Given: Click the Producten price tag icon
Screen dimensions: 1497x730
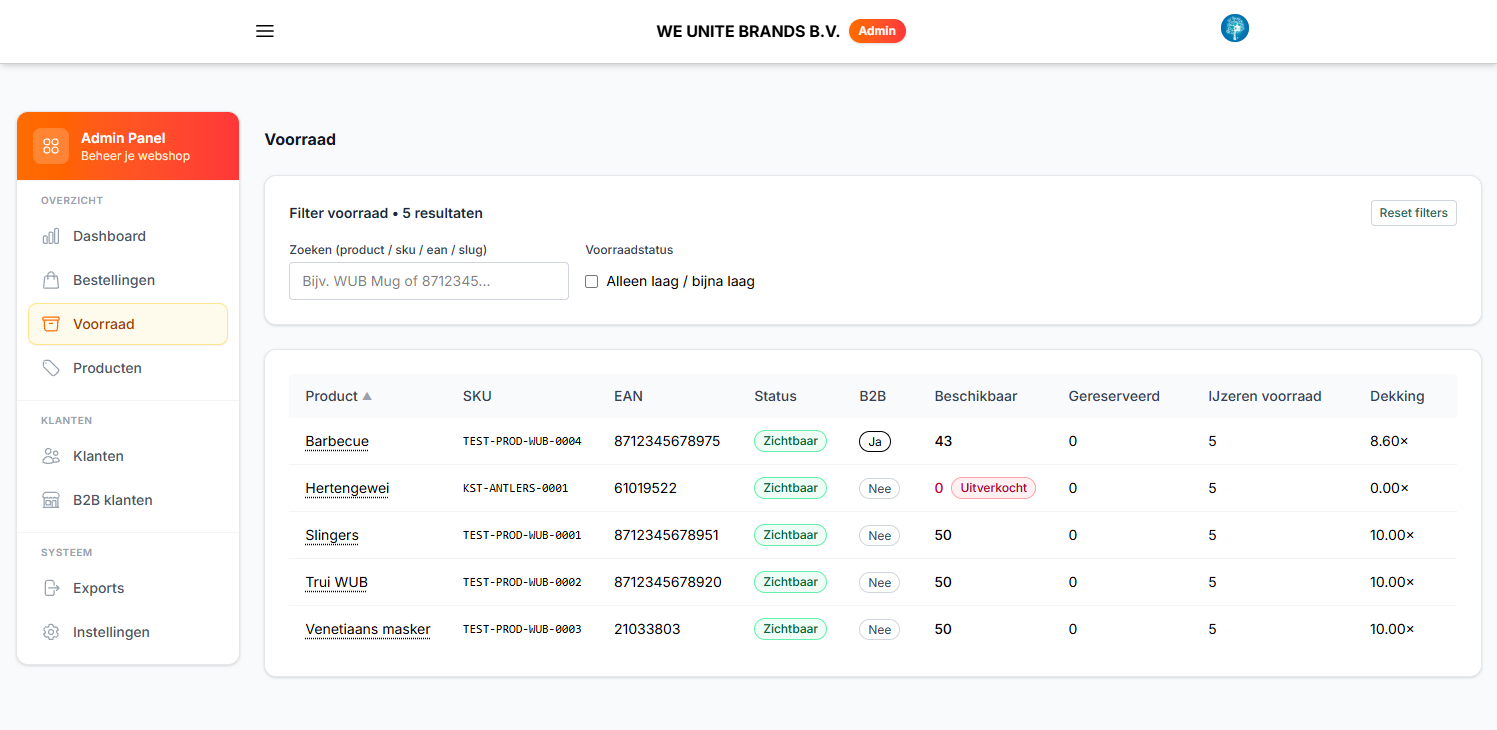Looking at the screenshot, I should click(x=50, y=368).
